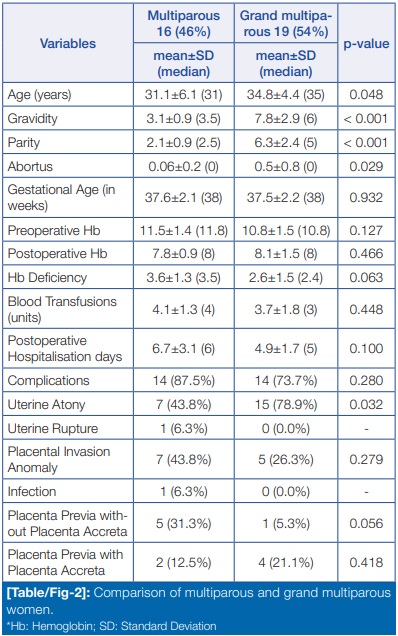This screenshot has height=636, width=398.
Task: Click Uterine Atony grand multiparous value
Action: point(286,404)
